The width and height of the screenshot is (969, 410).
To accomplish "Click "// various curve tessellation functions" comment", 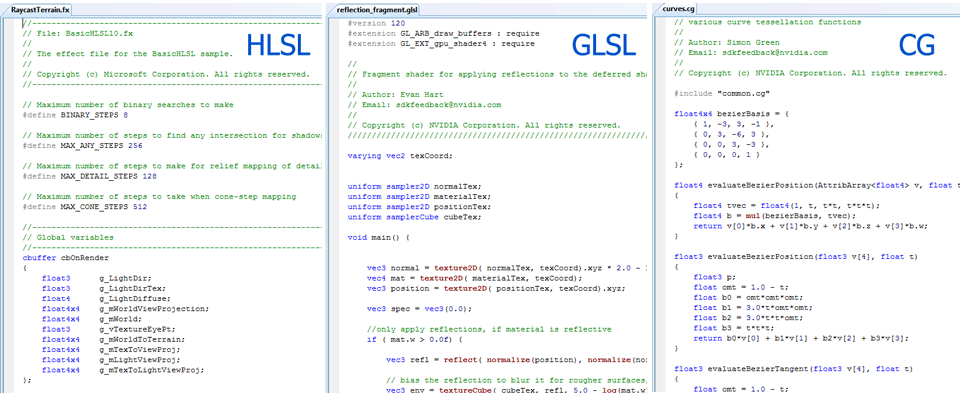I will point(768,22).
